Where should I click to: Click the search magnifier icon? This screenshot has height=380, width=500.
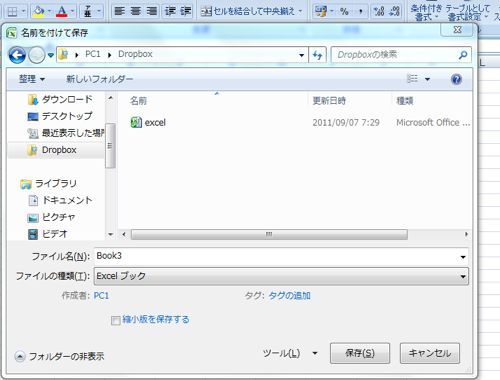463,55
